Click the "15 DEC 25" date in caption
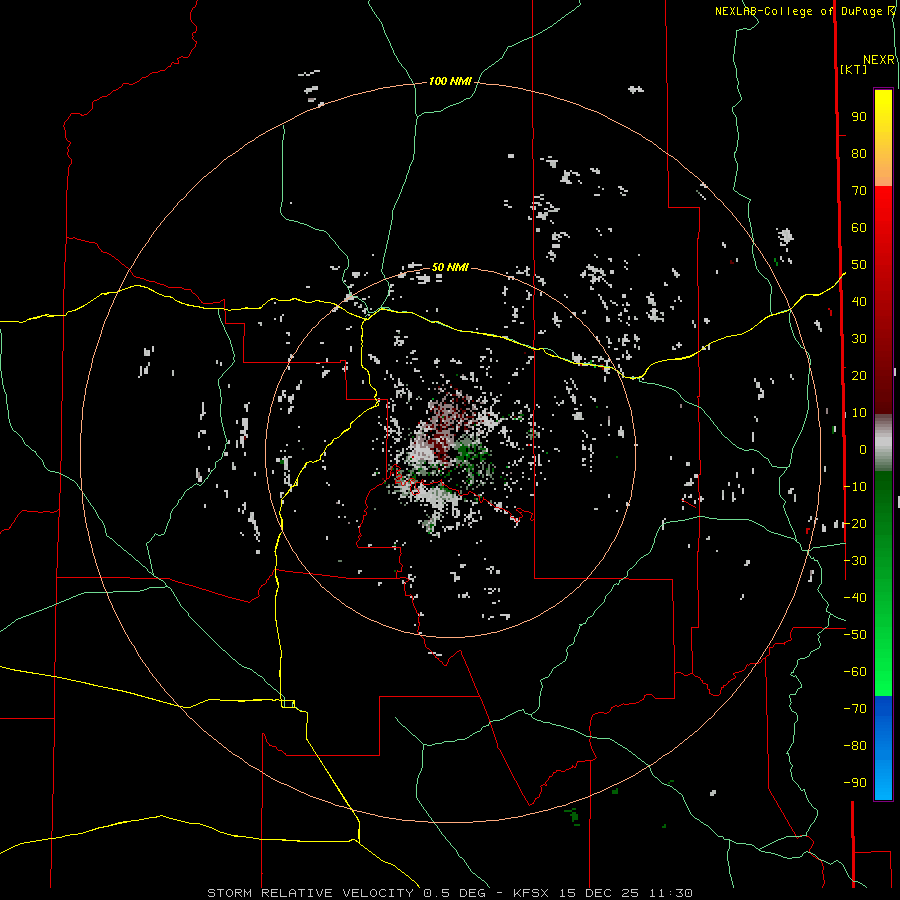Image resolution: width=900 pixels, height=900 pixels. (x=598, y=893)
